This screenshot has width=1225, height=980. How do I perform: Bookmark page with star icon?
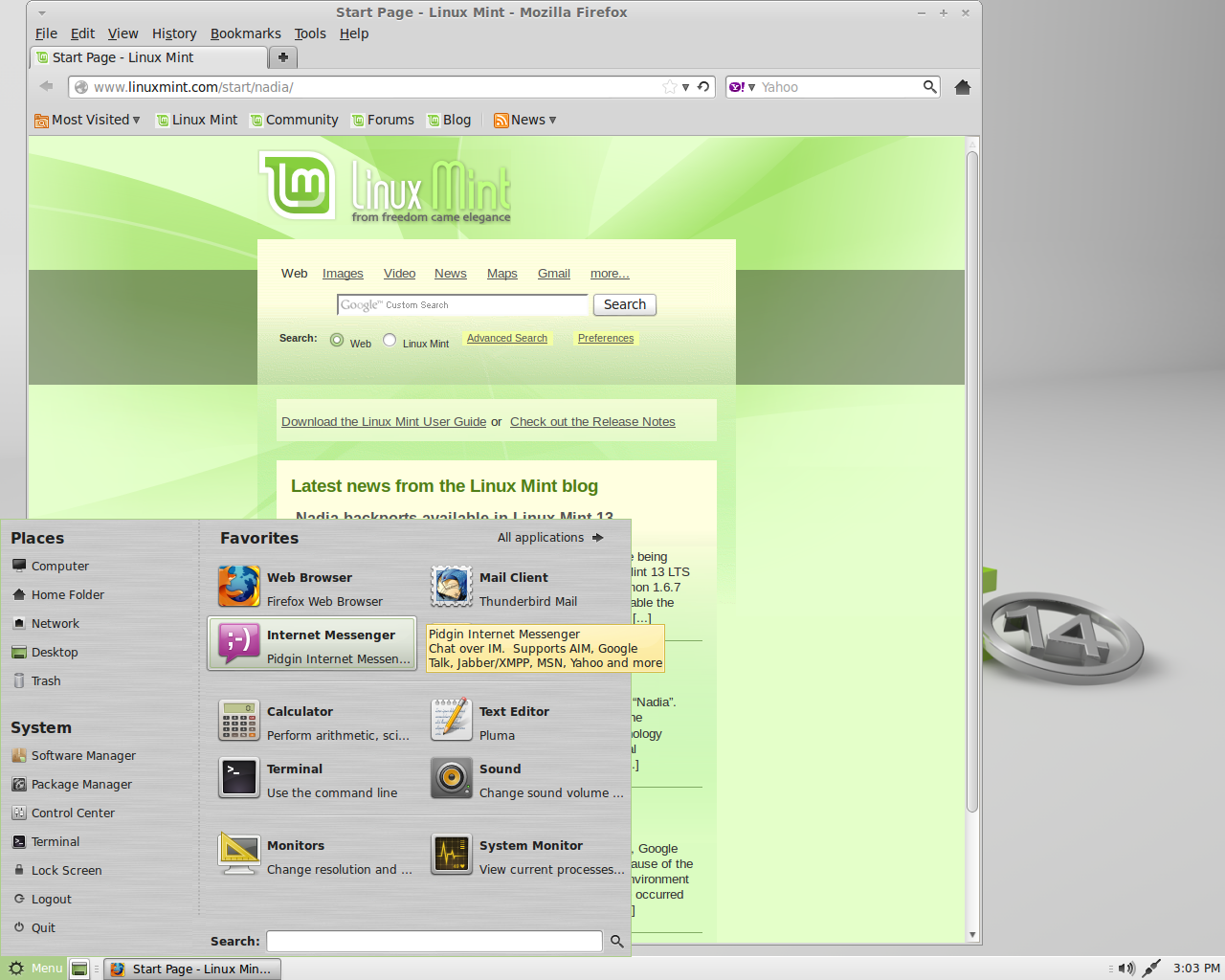[670, 87]
